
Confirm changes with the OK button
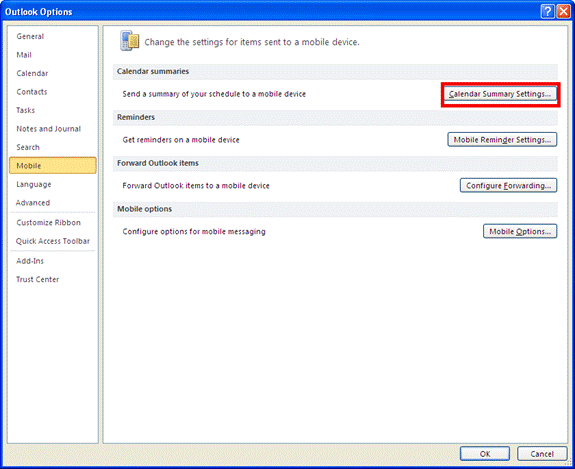coord(485,454)
